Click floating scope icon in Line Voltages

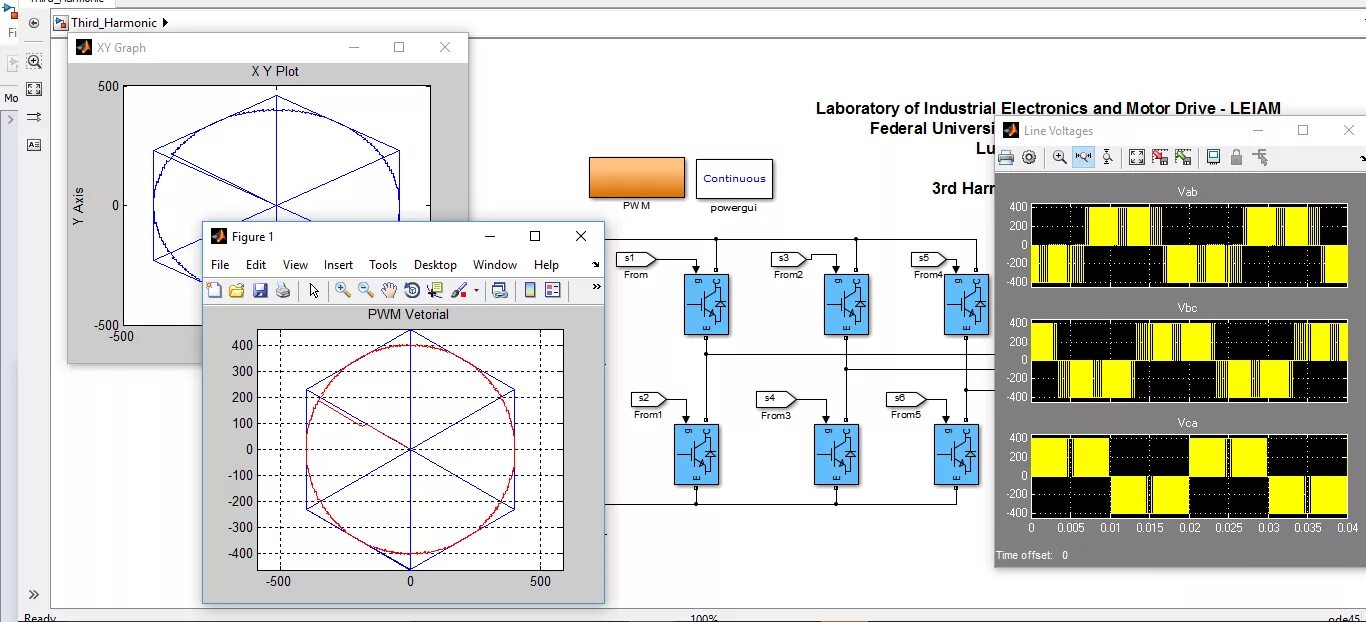click(1213, 157)
